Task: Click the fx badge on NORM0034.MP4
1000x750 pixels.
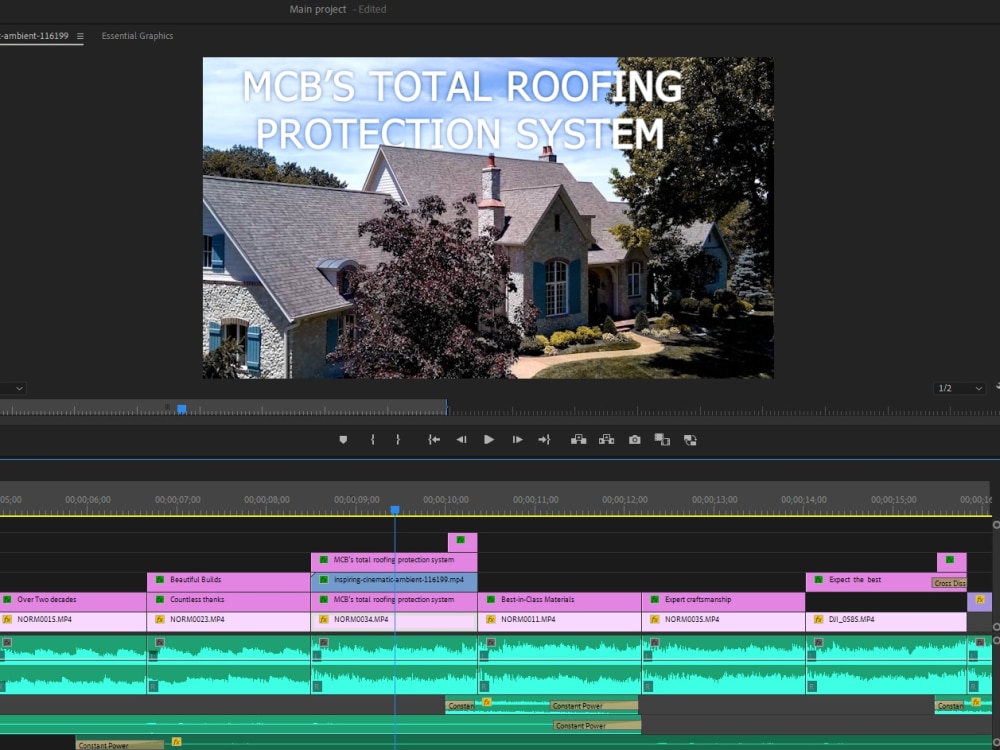Action: click(x=323, y=619)
